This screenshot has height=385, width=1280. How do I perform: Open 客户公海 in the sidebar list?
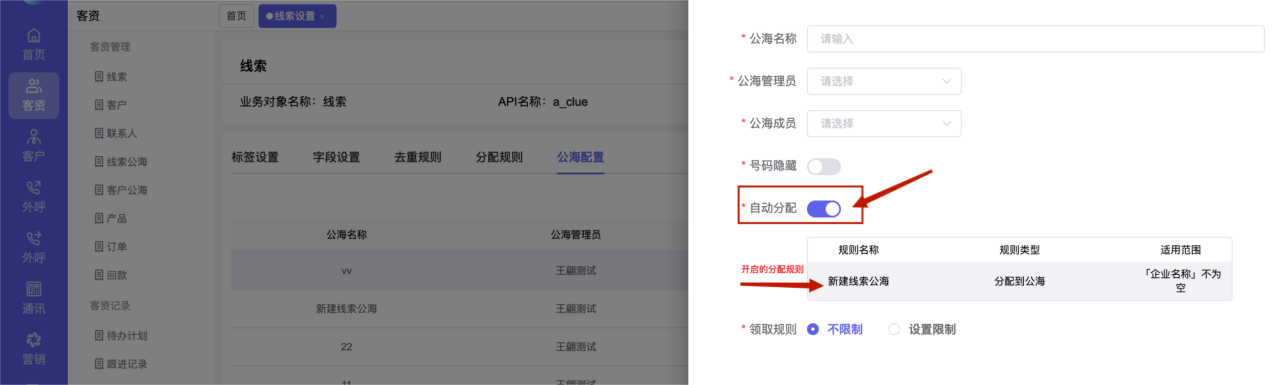click(x=120, y=190)
